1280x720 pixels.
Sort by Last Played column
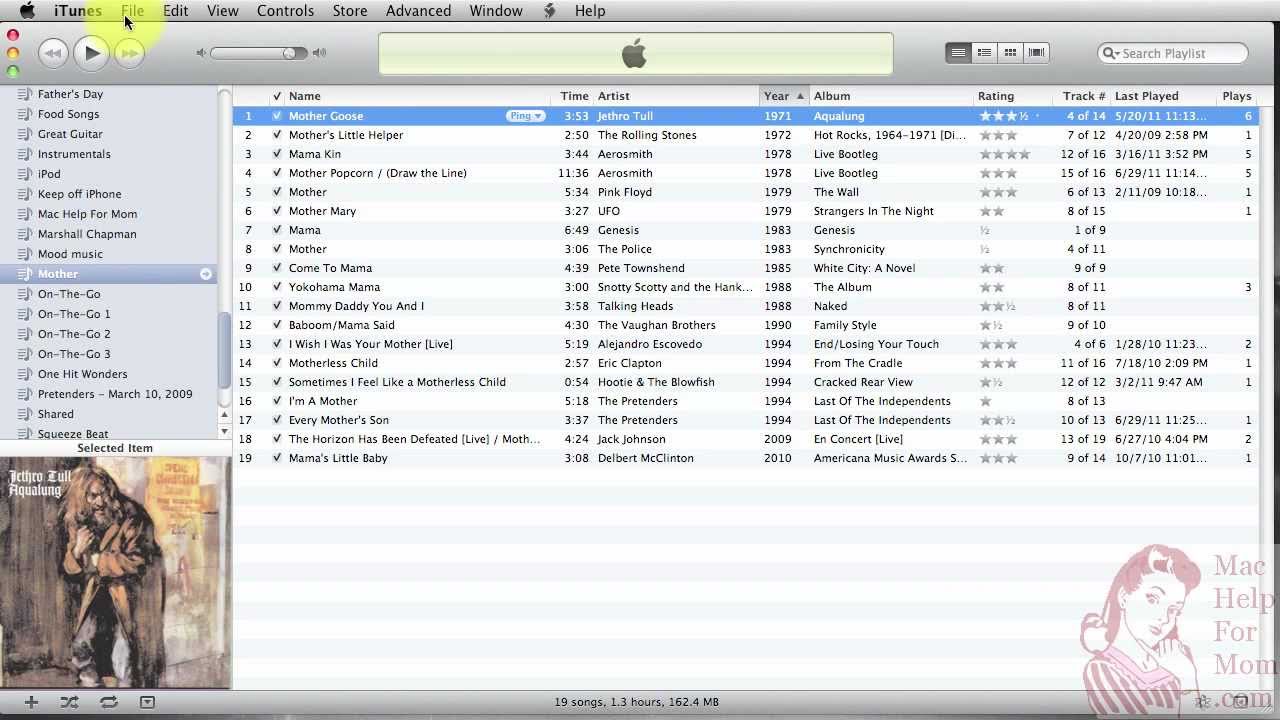tap(1164, 96)
